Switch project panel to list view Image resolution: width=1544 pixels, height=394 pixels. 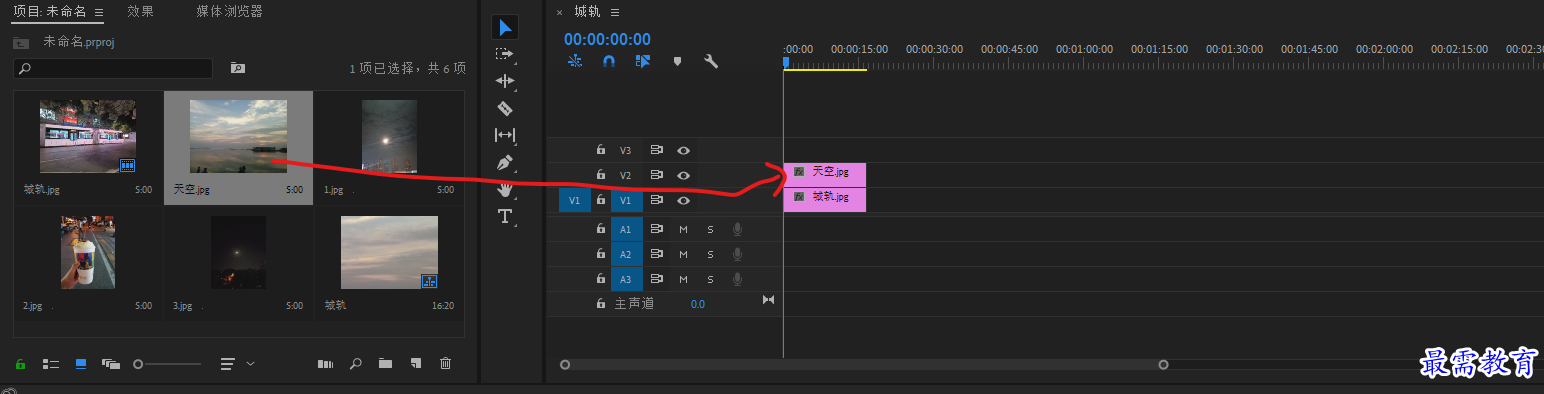coord(50,364)
